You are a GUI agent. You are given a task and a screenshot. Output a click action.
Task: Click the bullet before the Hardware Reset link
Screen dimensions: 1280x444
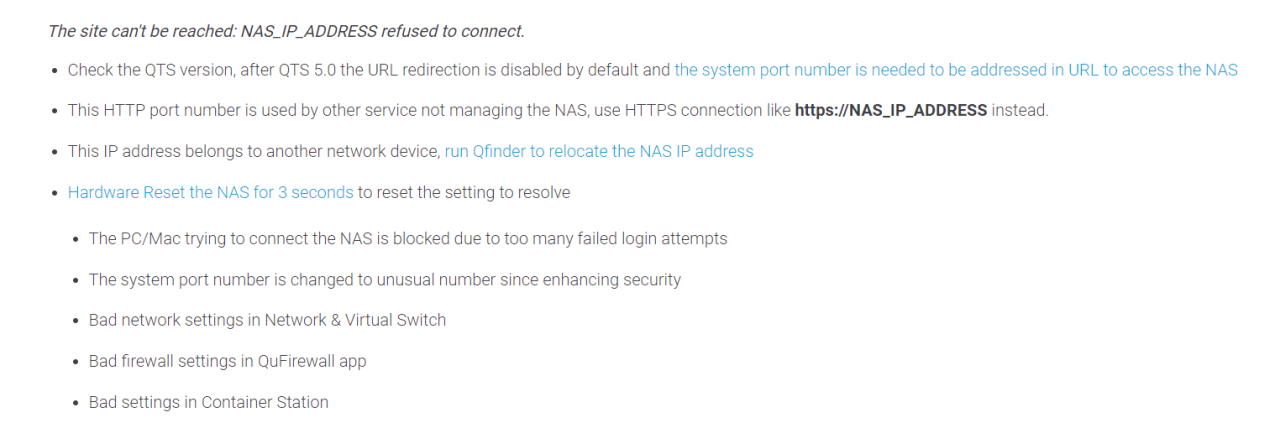[x=53, y=193]
